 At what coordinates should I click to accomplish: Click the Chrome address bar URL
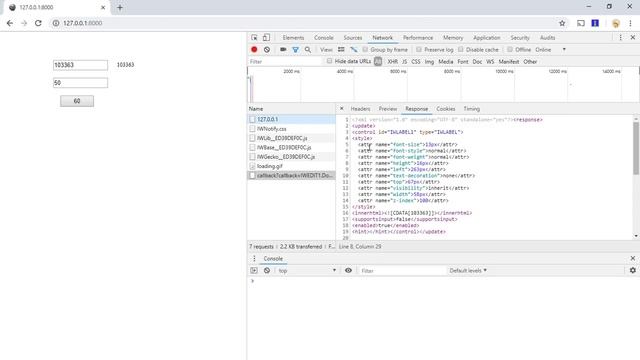(x=82, y=23)
